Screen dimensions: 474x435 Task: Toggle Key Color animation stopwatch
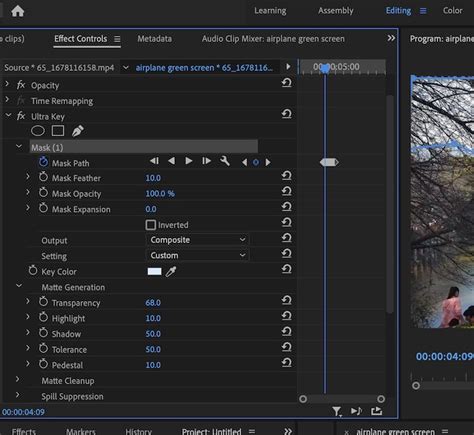[x=33, y=270]
